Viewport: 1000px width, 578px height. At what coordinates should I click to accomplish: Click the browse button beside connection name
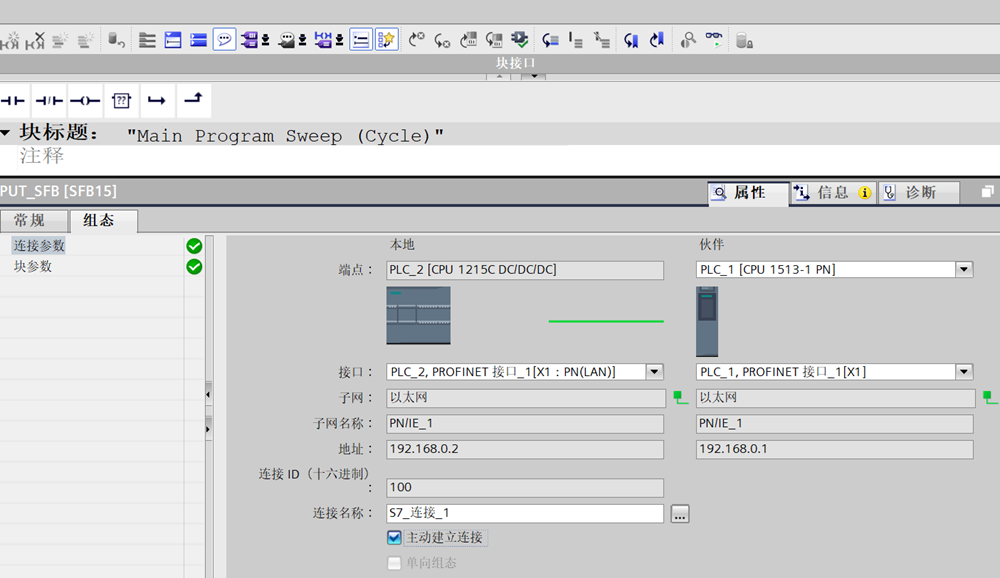tap(680, 514)
